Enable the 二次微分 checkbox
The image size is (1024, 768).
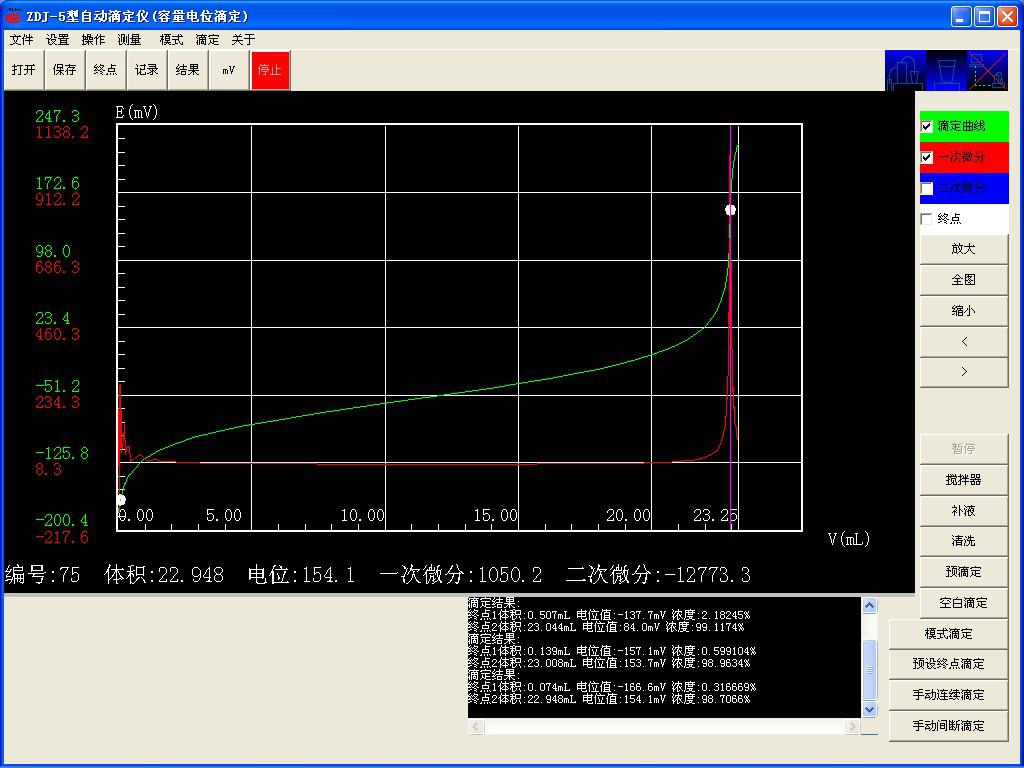tap(927, 188)
